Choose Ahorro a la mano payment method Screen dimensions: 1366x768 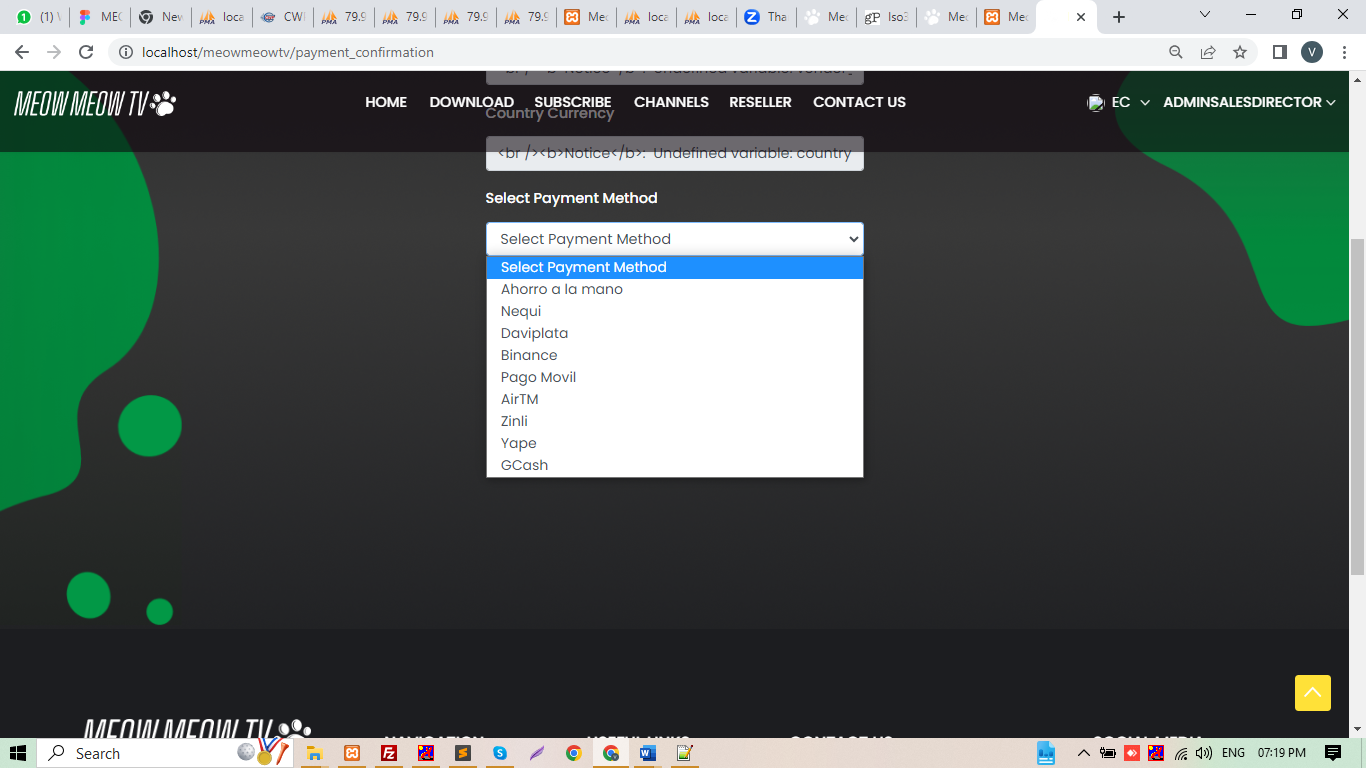(x=675, y=289)
